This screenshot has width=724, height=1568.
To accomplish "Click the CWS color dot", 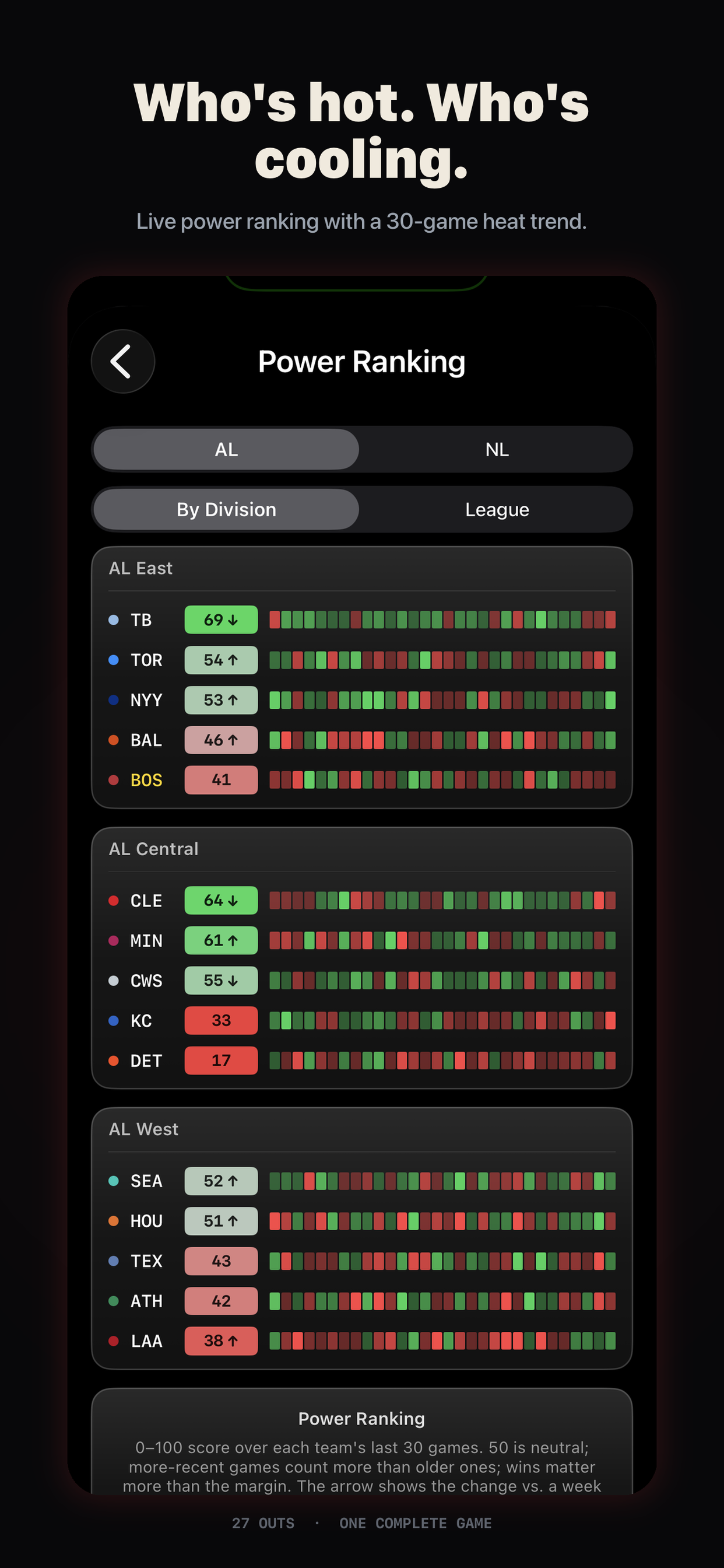I will [113, 981].
